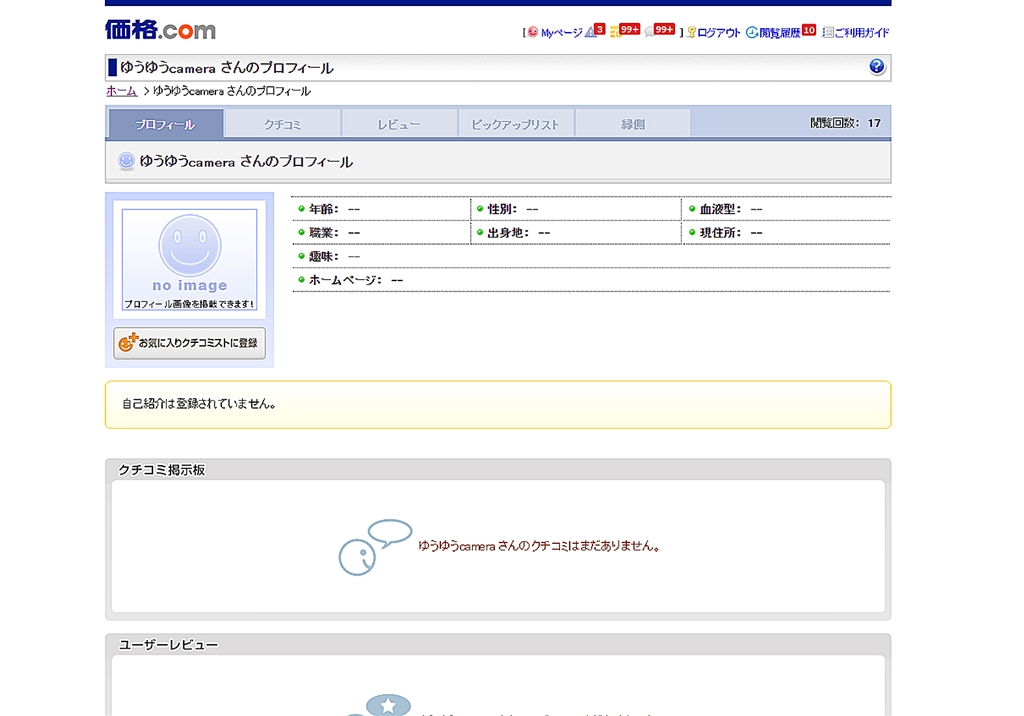Open the ご利用ガイド link
The height and width of the screenshot is (716, 1024).
[862, 33]
